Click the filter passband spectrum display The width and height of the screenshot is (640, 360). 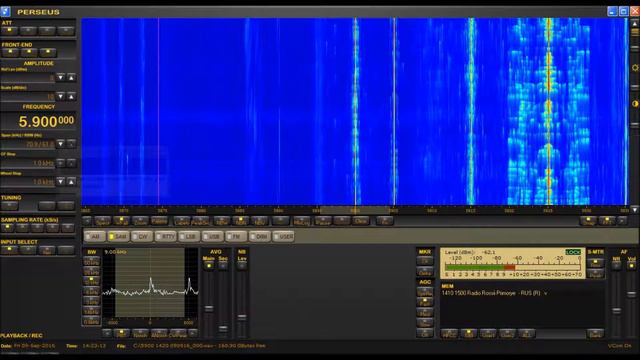tap(150, 283)
